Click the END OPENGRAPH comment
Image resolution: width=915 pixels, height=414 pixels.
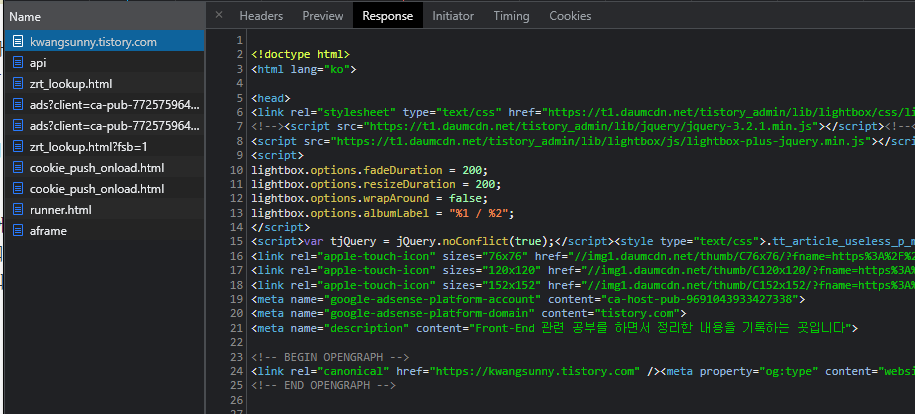pyautogui.click(x=324, y=385)
